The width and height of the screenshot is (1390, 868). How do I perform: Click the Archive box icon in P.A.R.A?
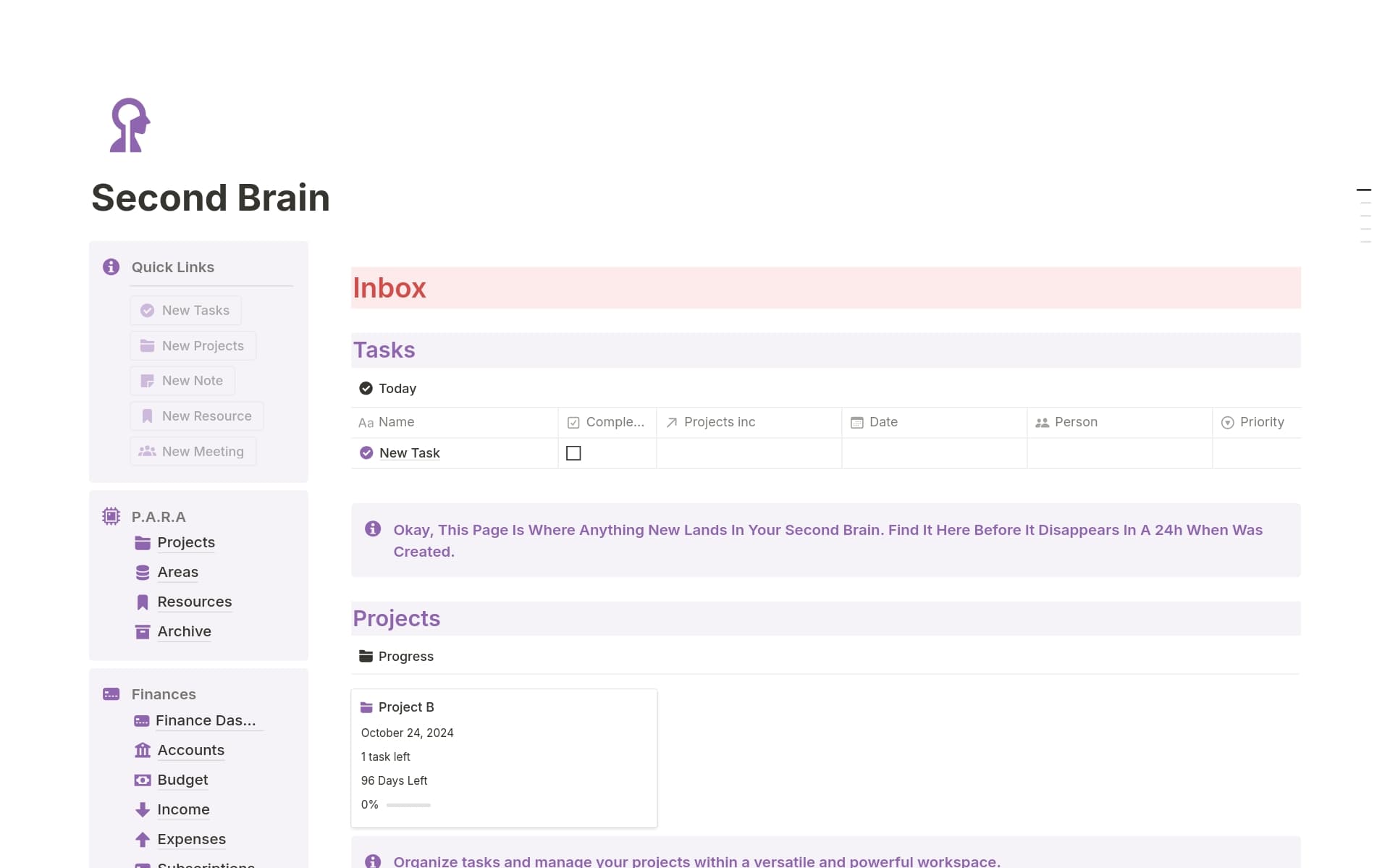tap(143, 631)
